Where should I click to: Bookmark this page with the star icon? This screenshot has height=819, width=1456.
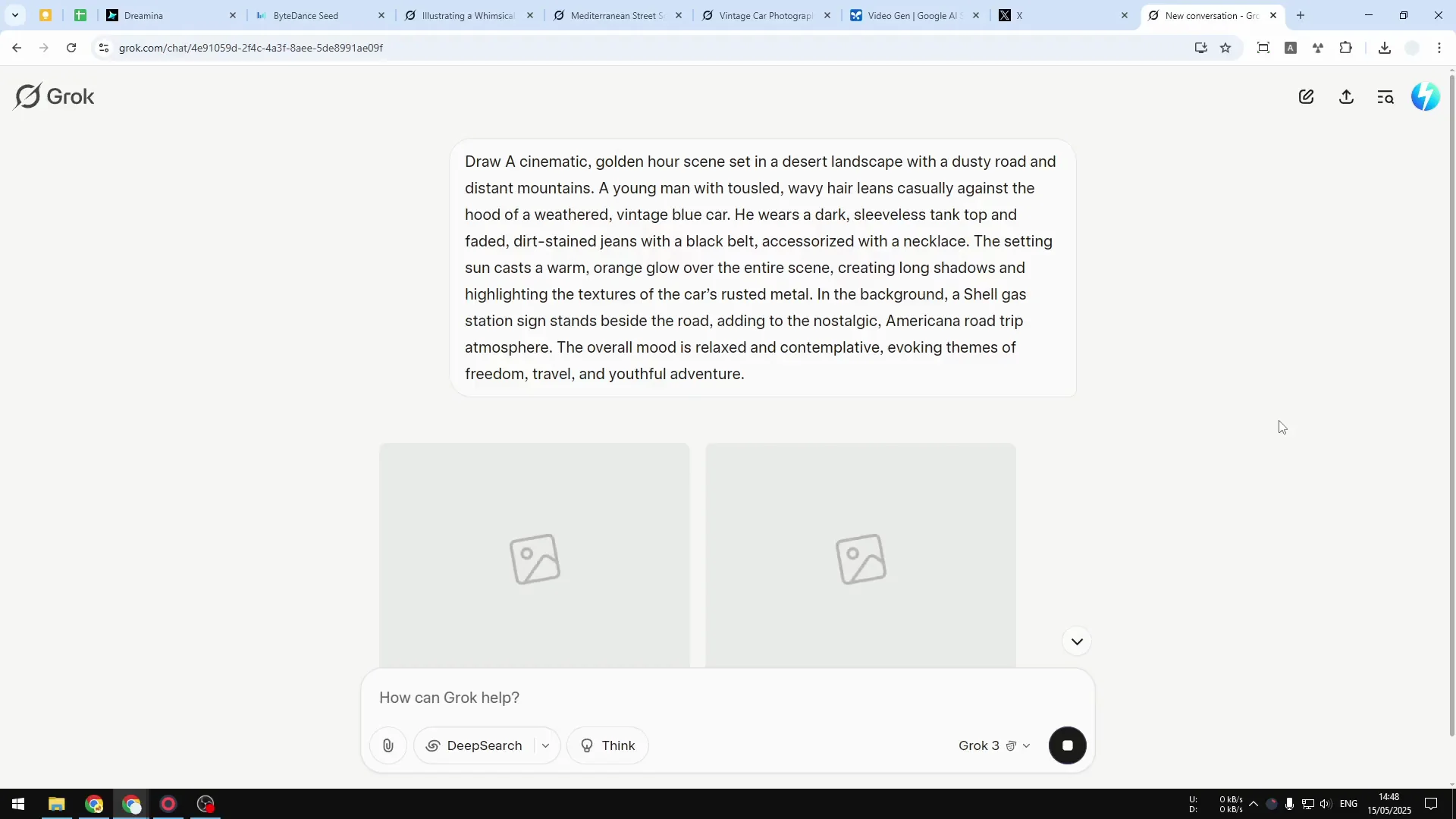pos(1226,47)
